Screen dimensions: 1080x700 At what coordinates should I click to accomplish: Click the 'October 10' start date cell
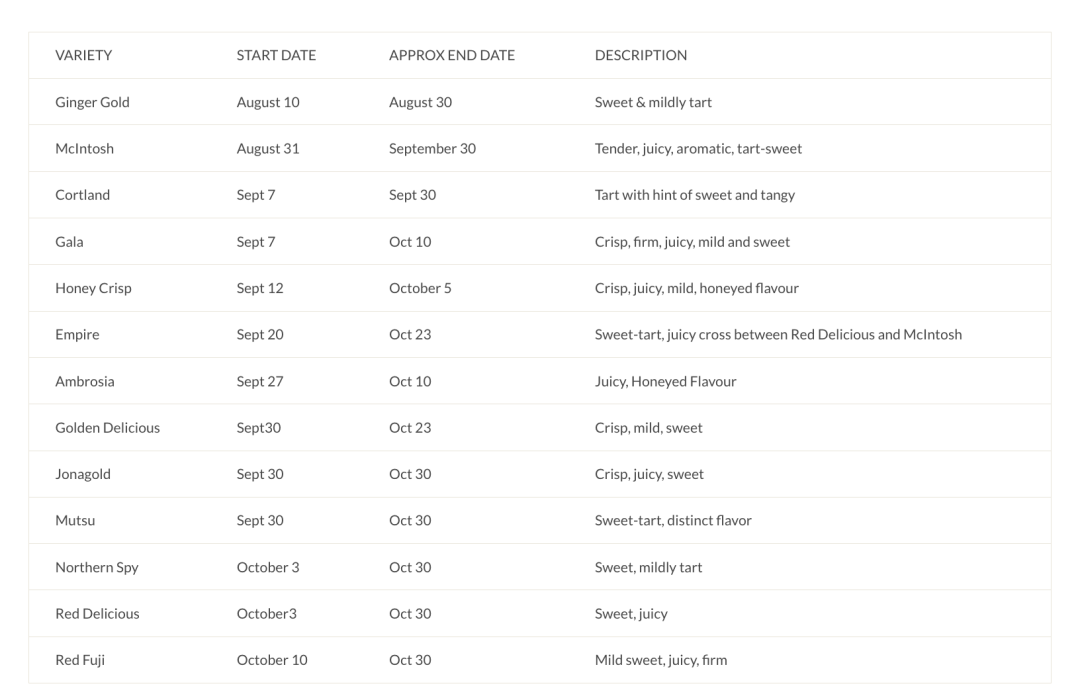(x=272, y=660)
